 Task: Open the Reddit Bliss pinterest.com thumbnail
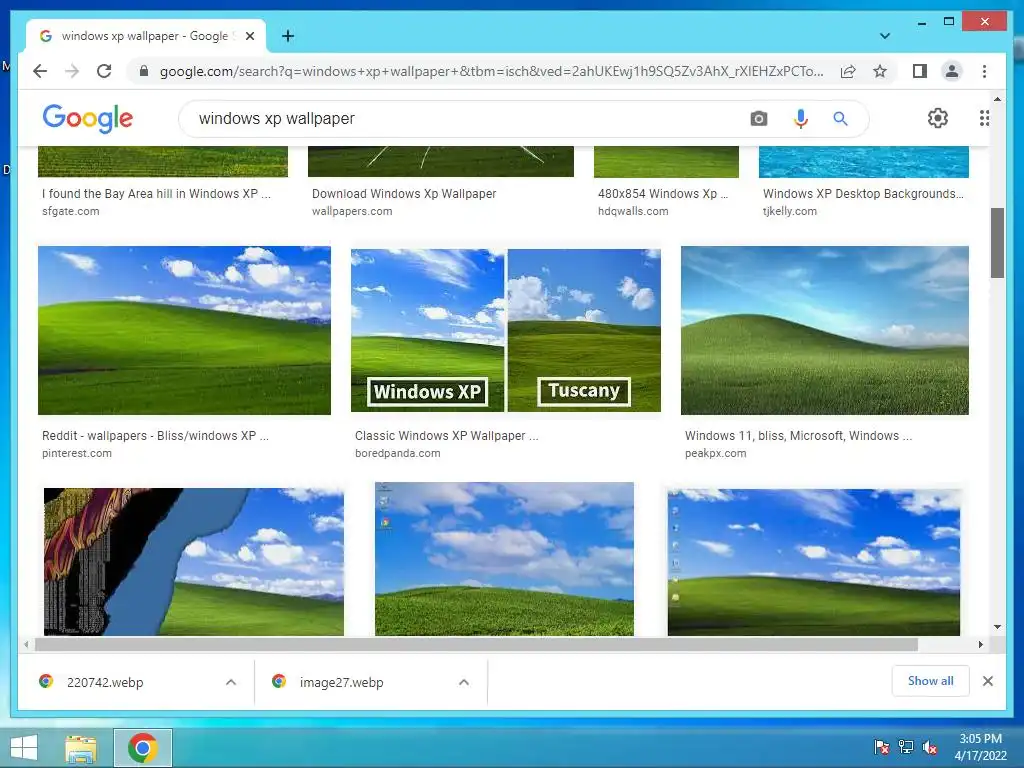coord(184,330)
